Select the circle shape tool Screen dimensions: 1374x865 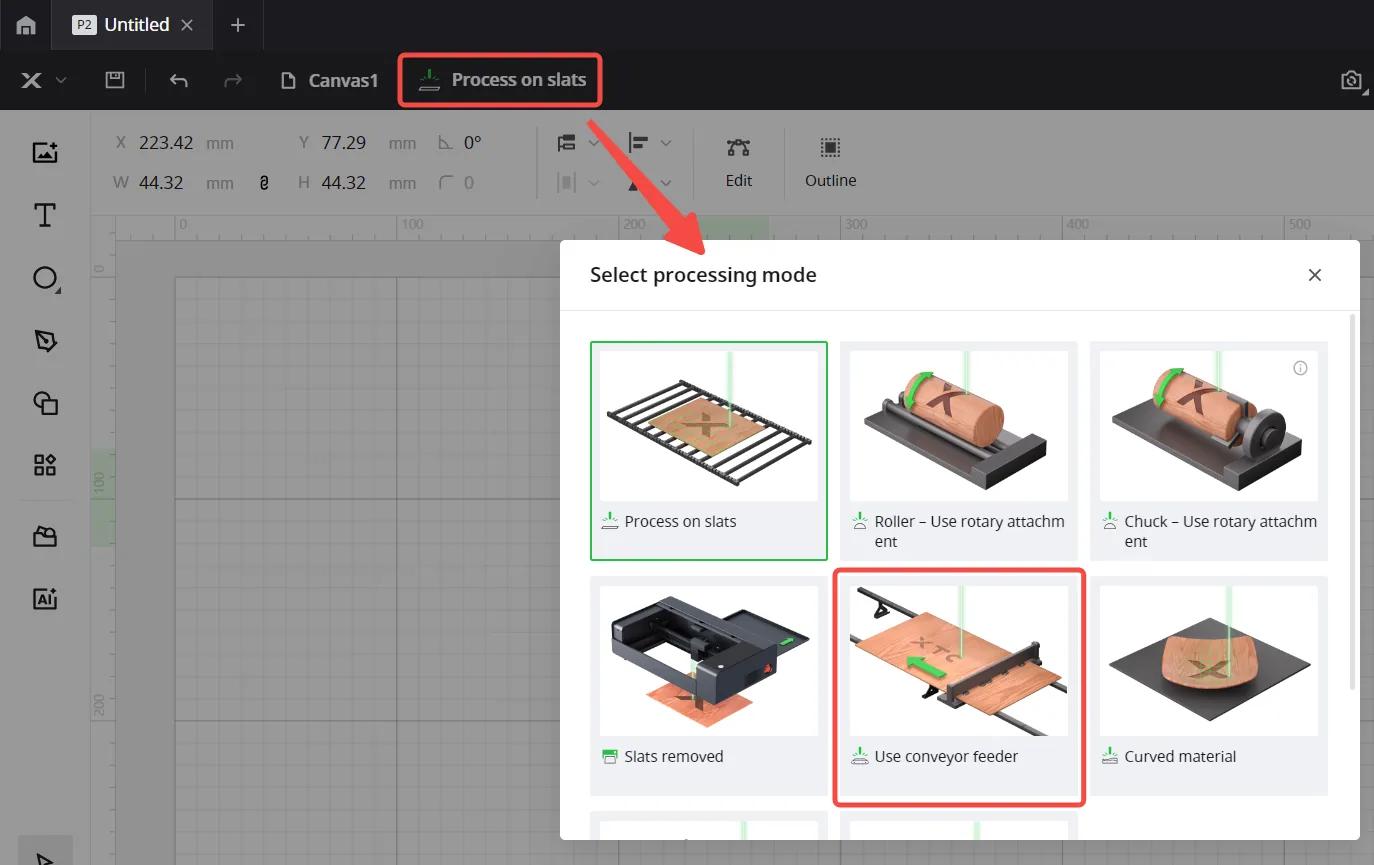pos(45,278)
